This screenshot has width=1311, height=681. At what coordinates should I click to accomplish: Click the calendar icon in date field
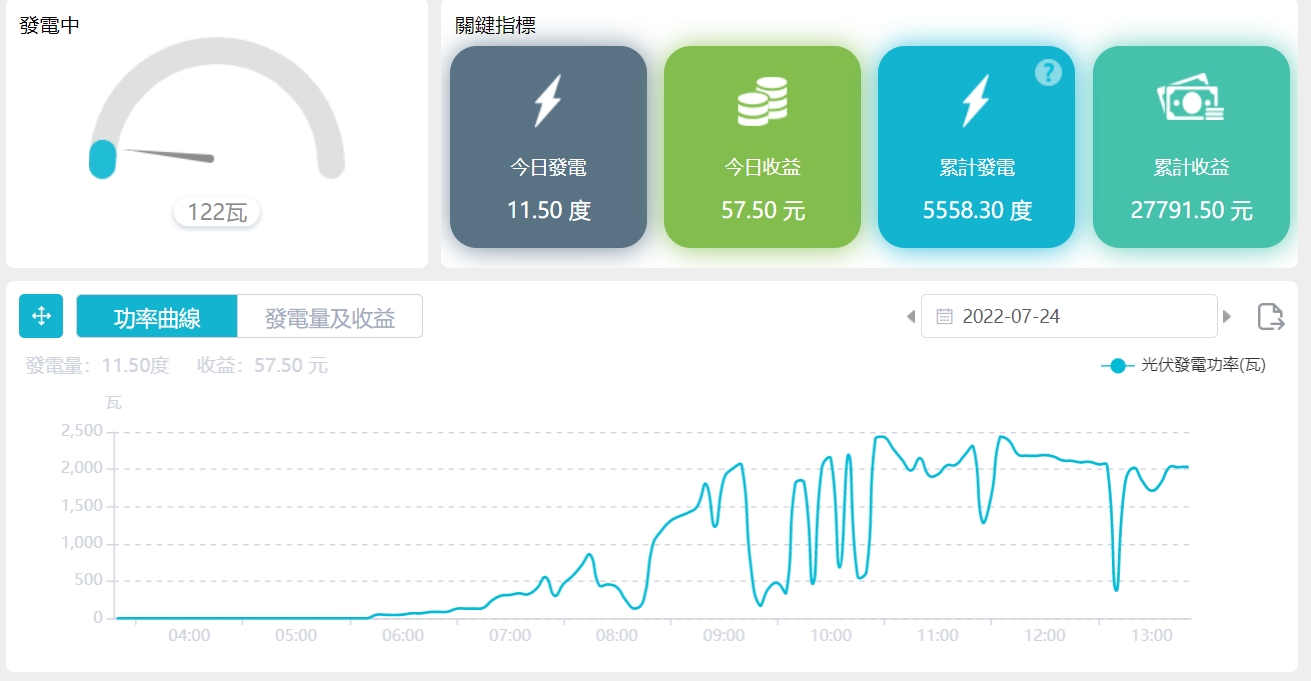(x=944, y=317)
